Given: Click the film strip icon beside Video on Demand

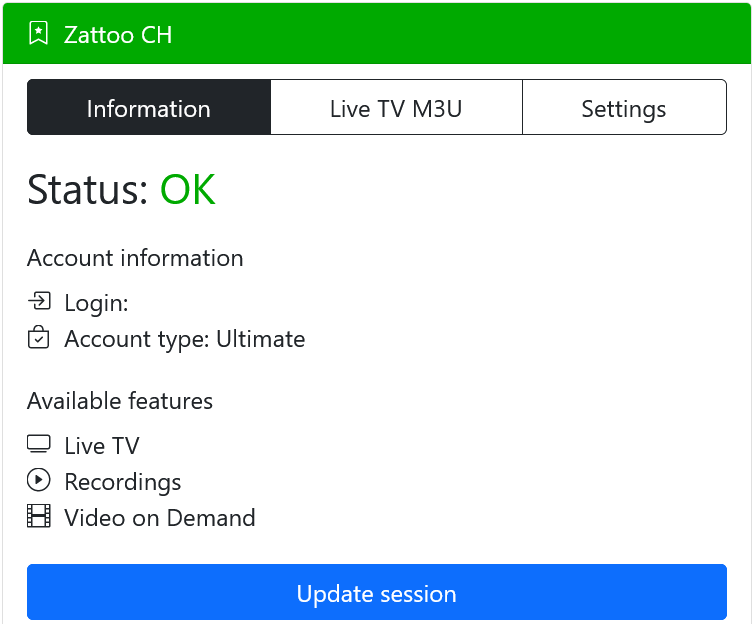Looking at the screenshot, I should pyautogui.click(x=38, y=516).
